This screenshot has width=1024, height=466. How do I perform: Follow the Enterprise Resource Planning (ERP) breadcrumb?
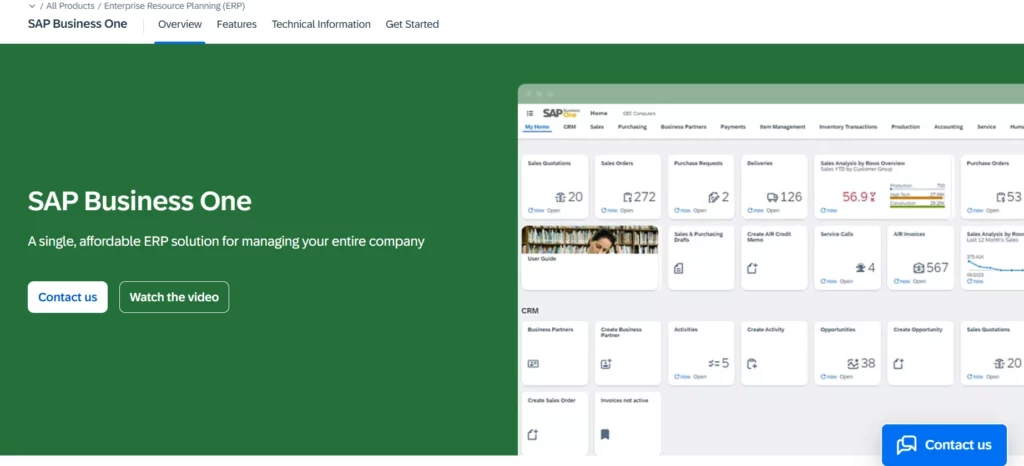pyautogui.click(x=174, y=6)
